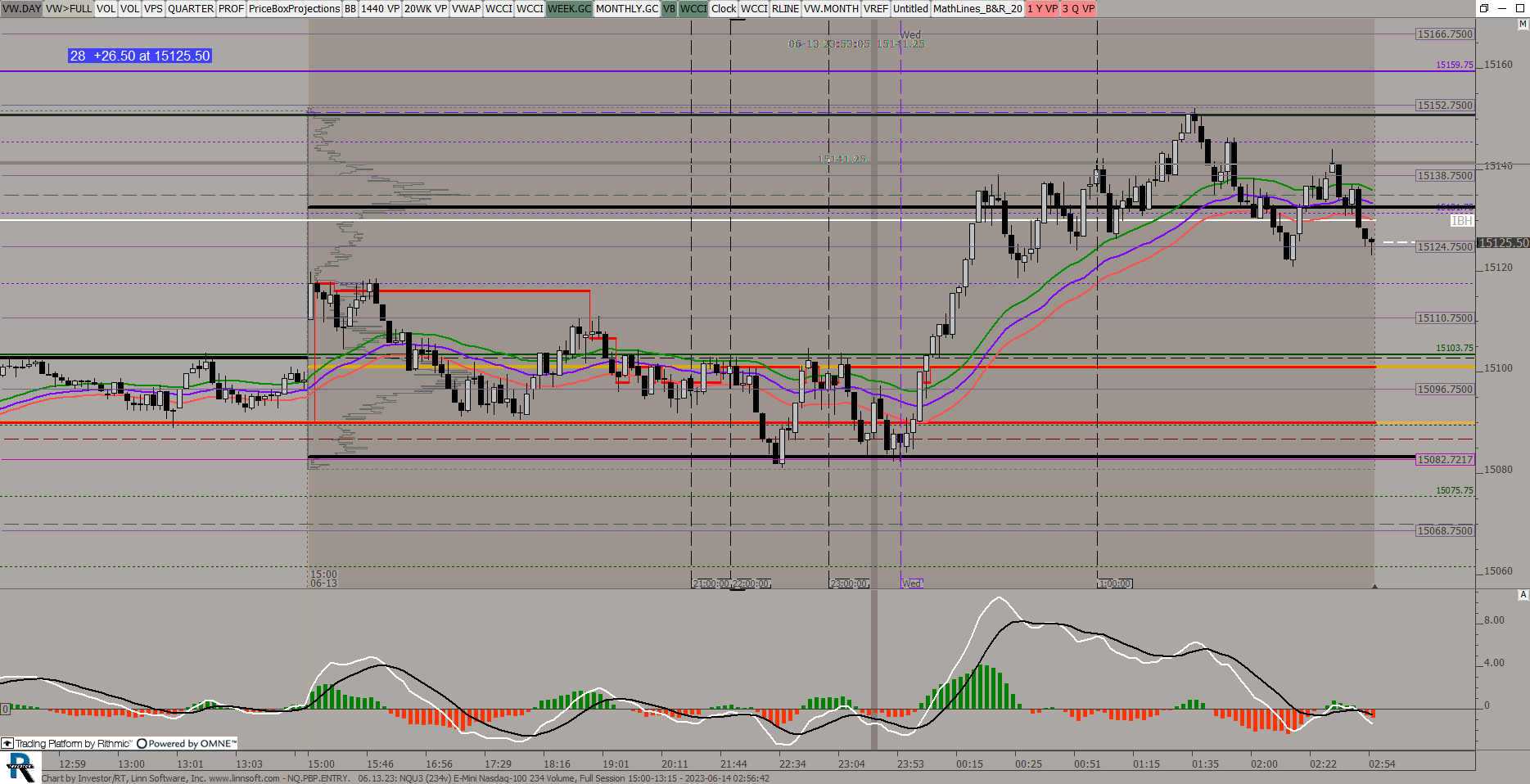Click the 15138.7500 price label
This screenshot has width=1530, height=784.
pos(1445,175)
